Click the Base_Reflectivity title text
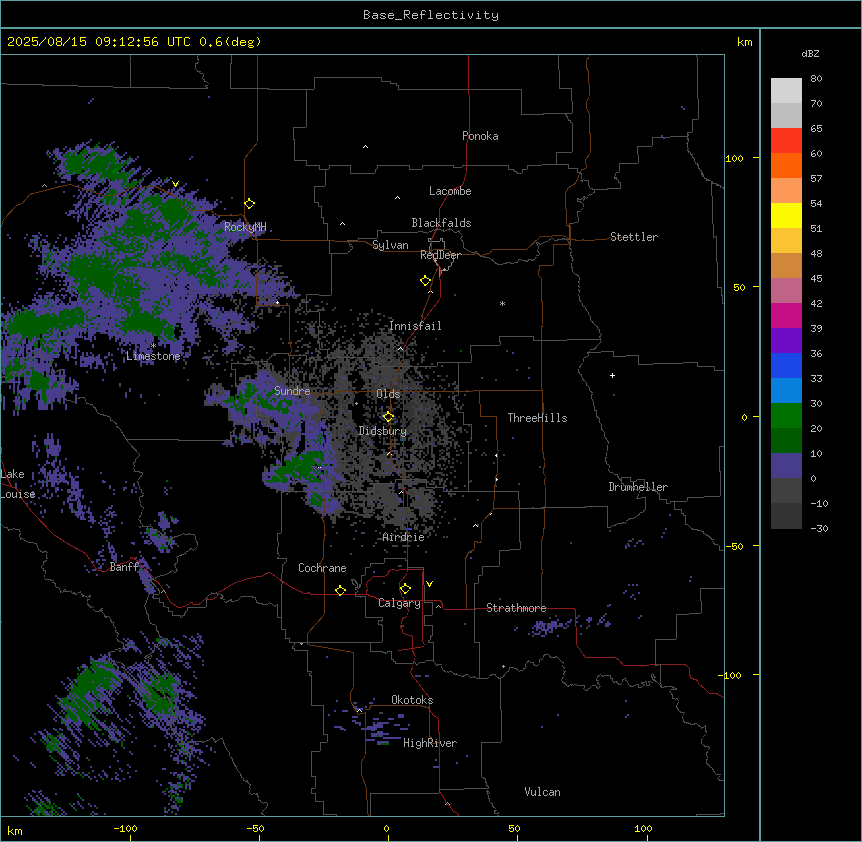The width and height of the screenshot is (862, 842). (x=431, y=15)
